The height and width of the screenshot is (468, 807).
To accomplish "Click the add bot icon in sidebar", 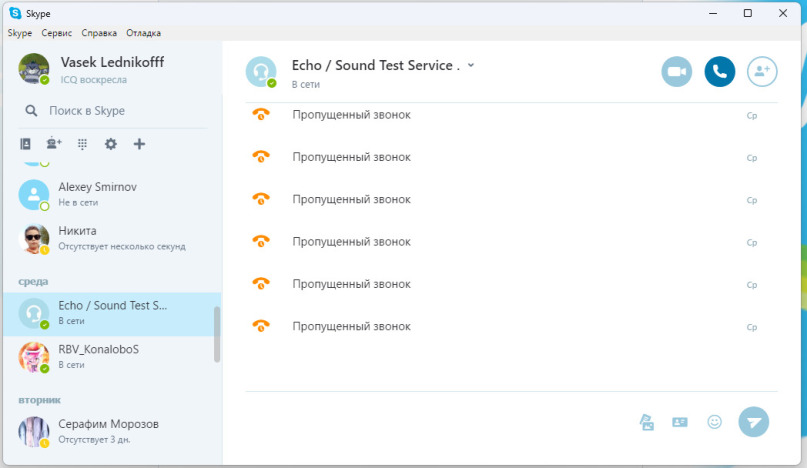I will (52, 144).
